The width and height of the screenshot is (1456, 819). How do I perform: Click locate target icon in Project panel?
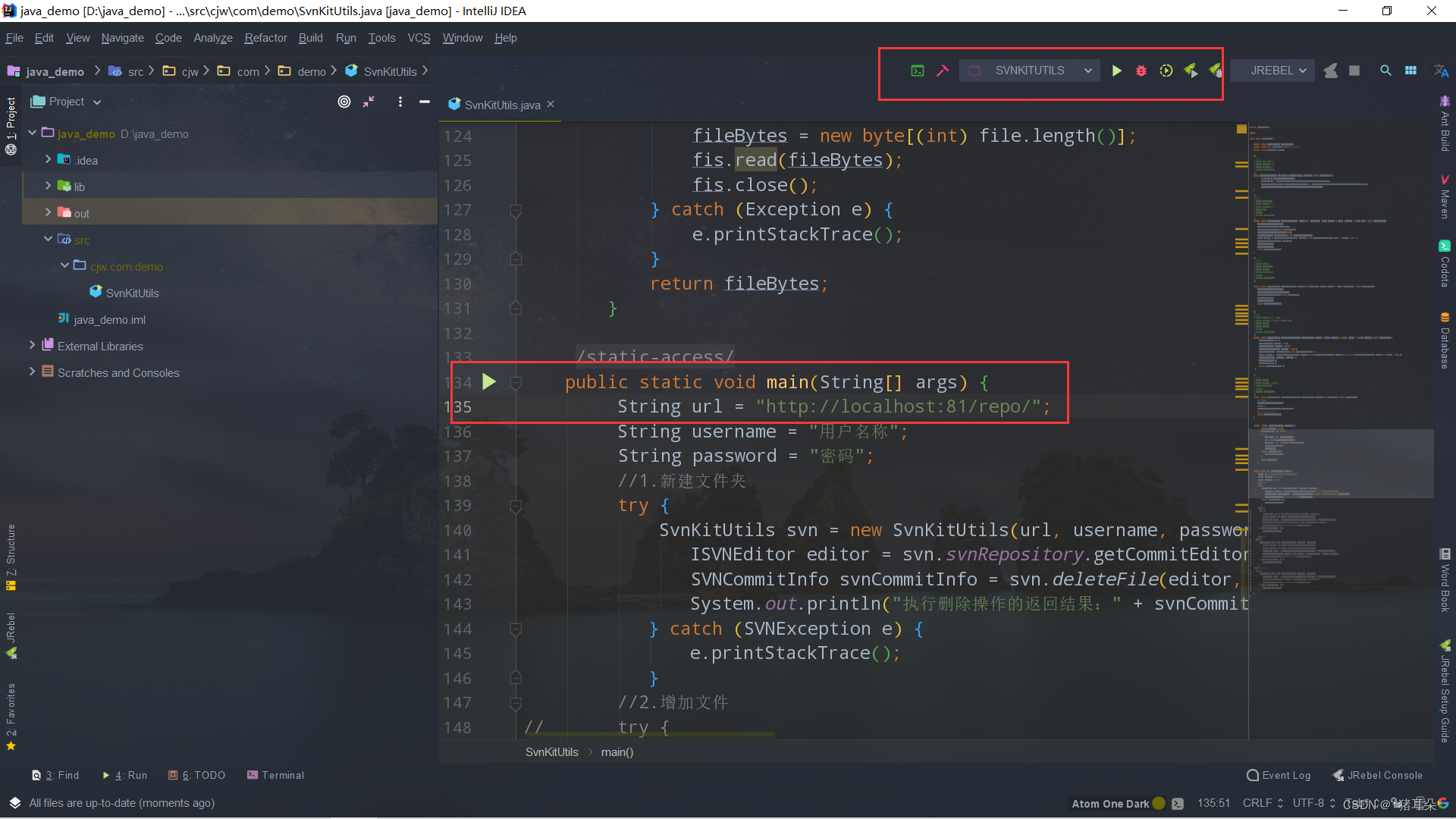[x=344, y=102]
